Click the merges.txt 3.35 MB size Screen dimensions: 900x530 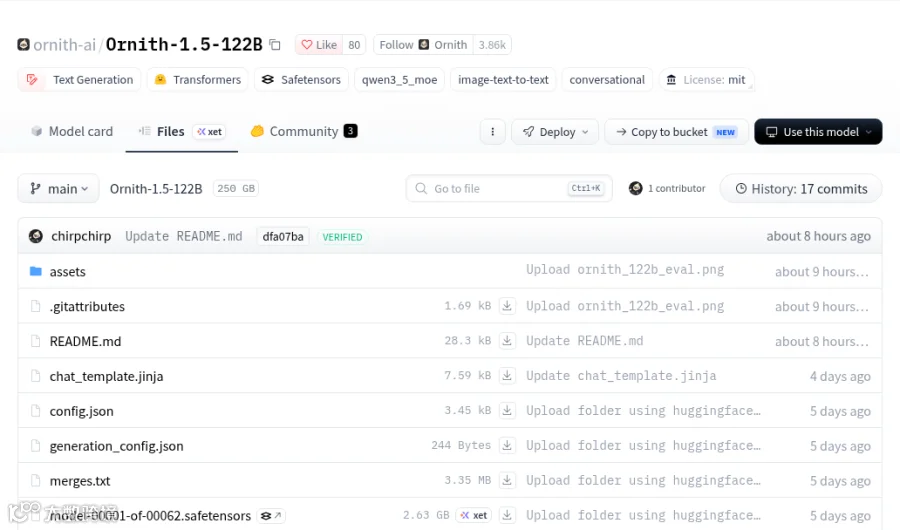(x=468, y=480)
